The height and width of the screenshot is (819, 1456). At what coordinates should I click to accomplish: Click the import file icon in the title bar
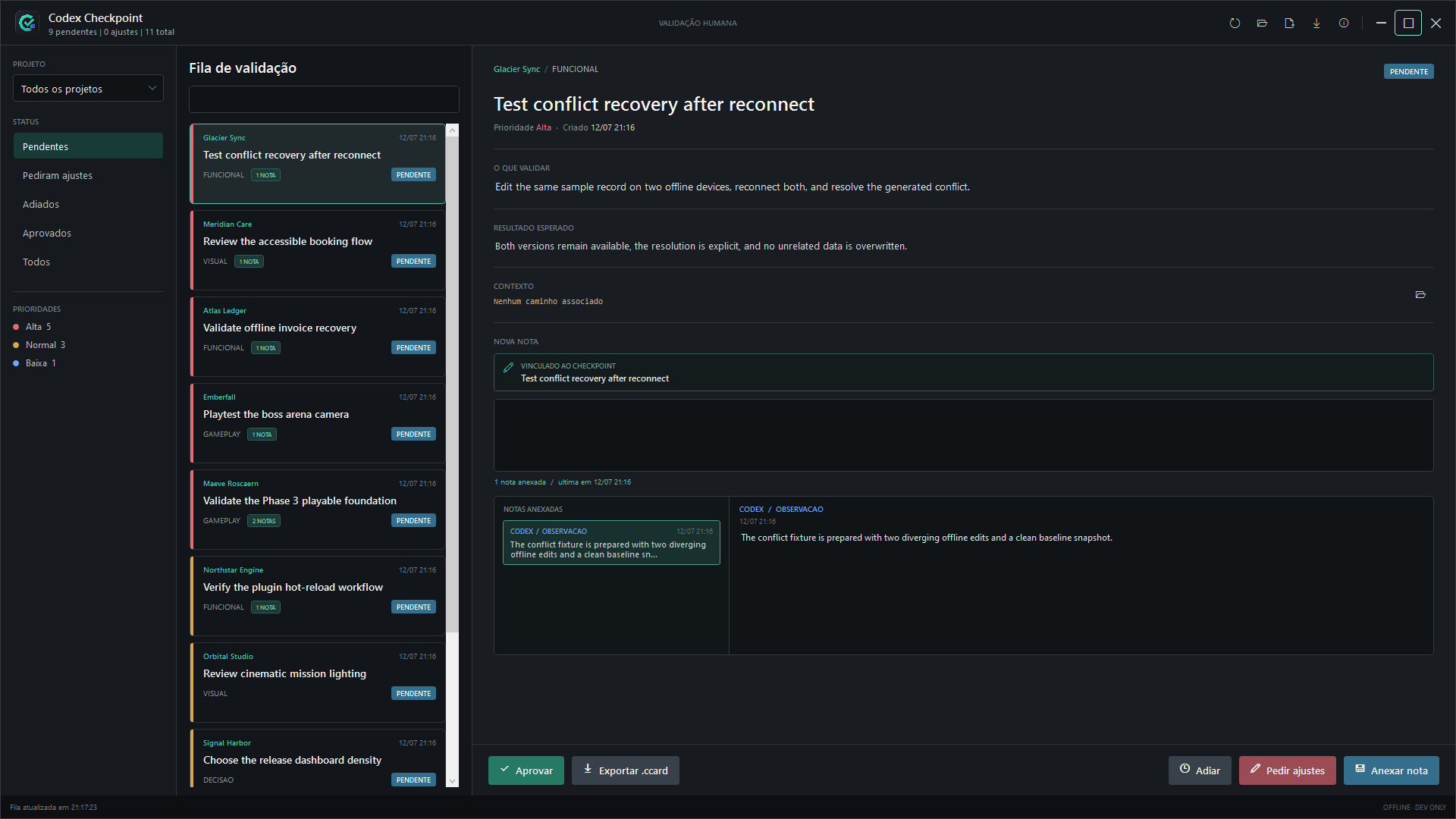[1289, 24]
